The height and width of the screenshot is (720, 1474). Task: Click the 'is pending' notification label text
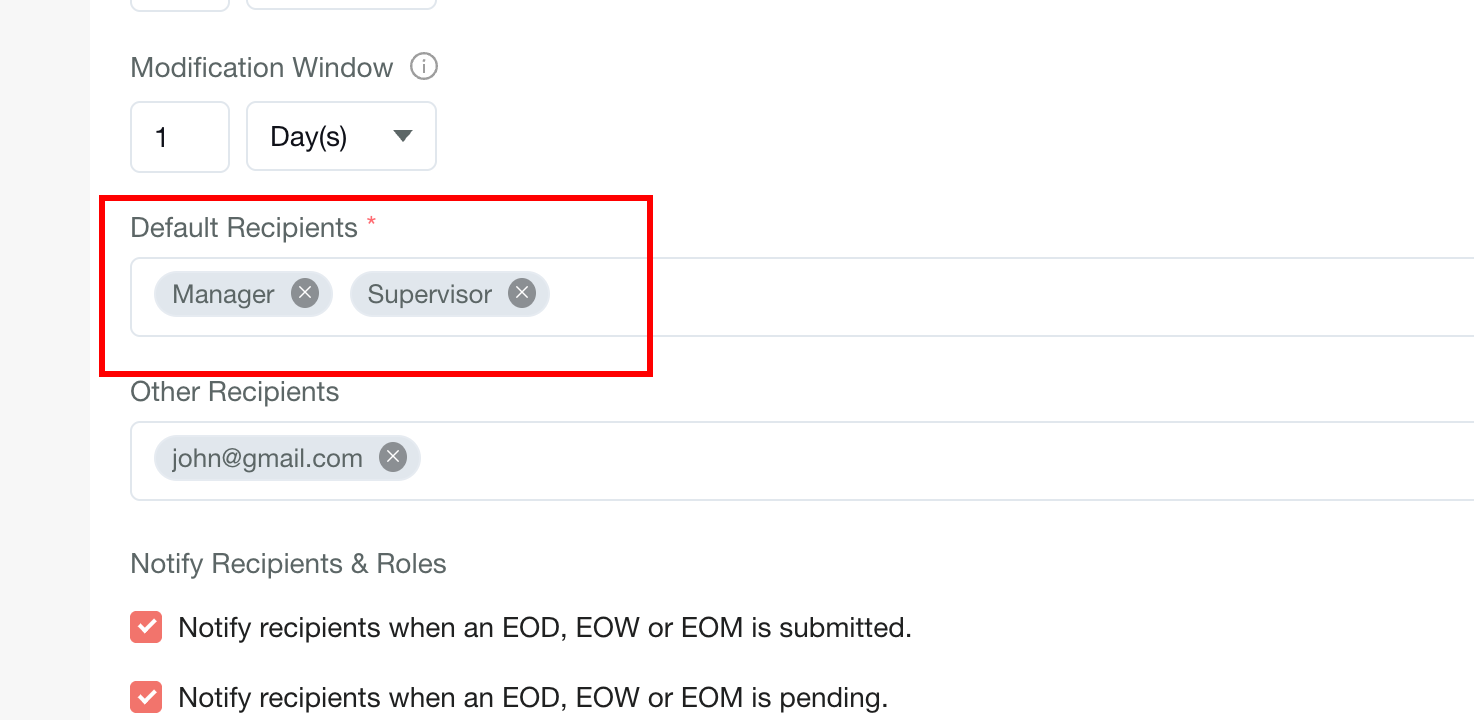pyautogui.click(x=533, y=697)
